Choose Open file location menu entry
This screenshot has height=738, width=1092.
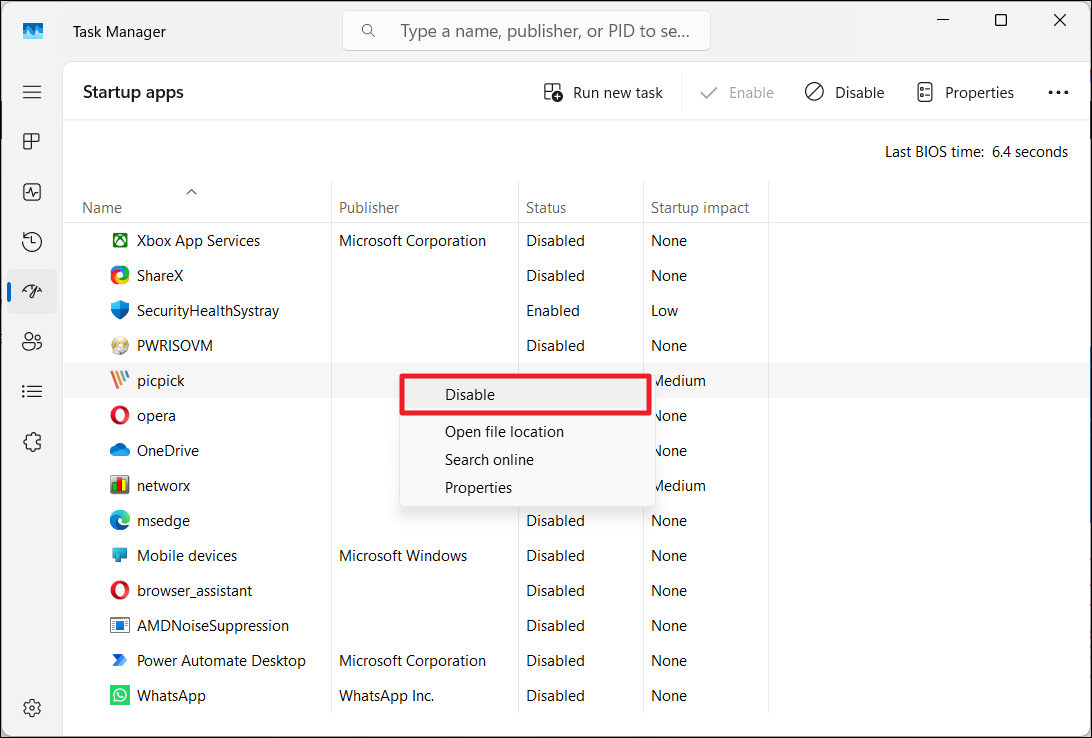[x=504, y=432]
